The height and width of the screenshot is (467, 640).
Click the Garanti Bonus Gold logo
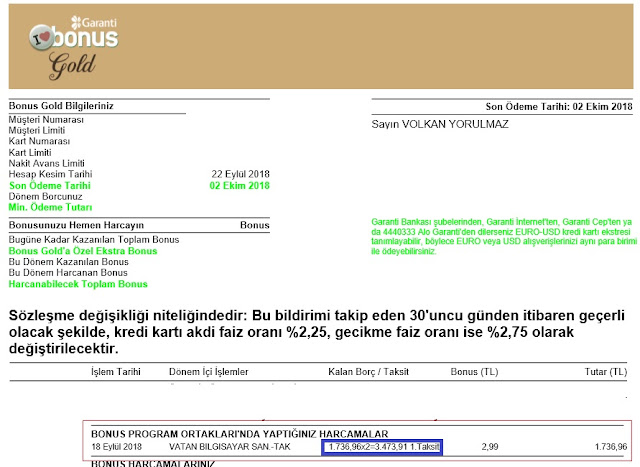74,47
